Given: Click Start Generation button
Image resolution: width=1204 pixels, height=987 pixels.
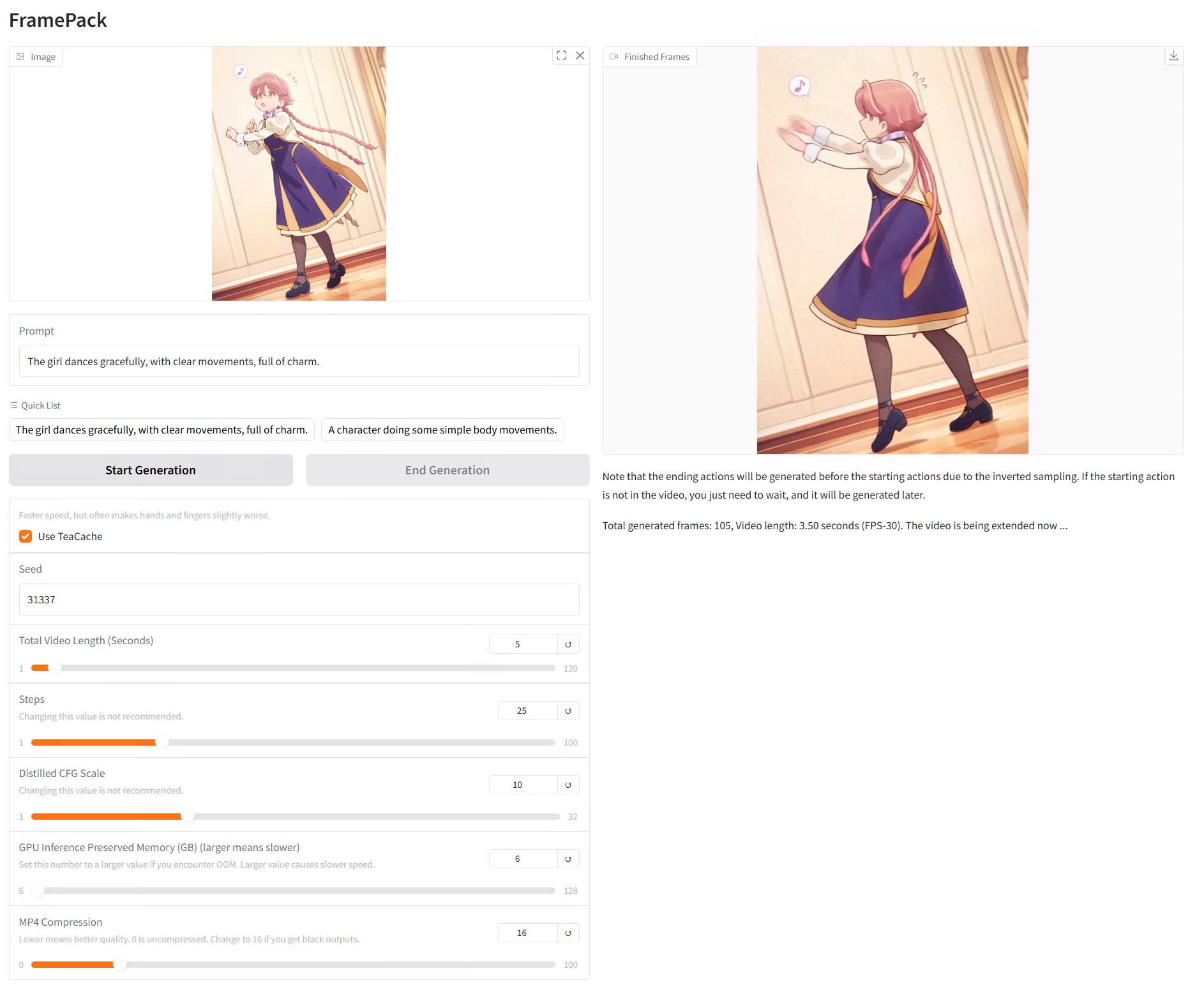Looking at the screenshot, I should coord(151,470).
